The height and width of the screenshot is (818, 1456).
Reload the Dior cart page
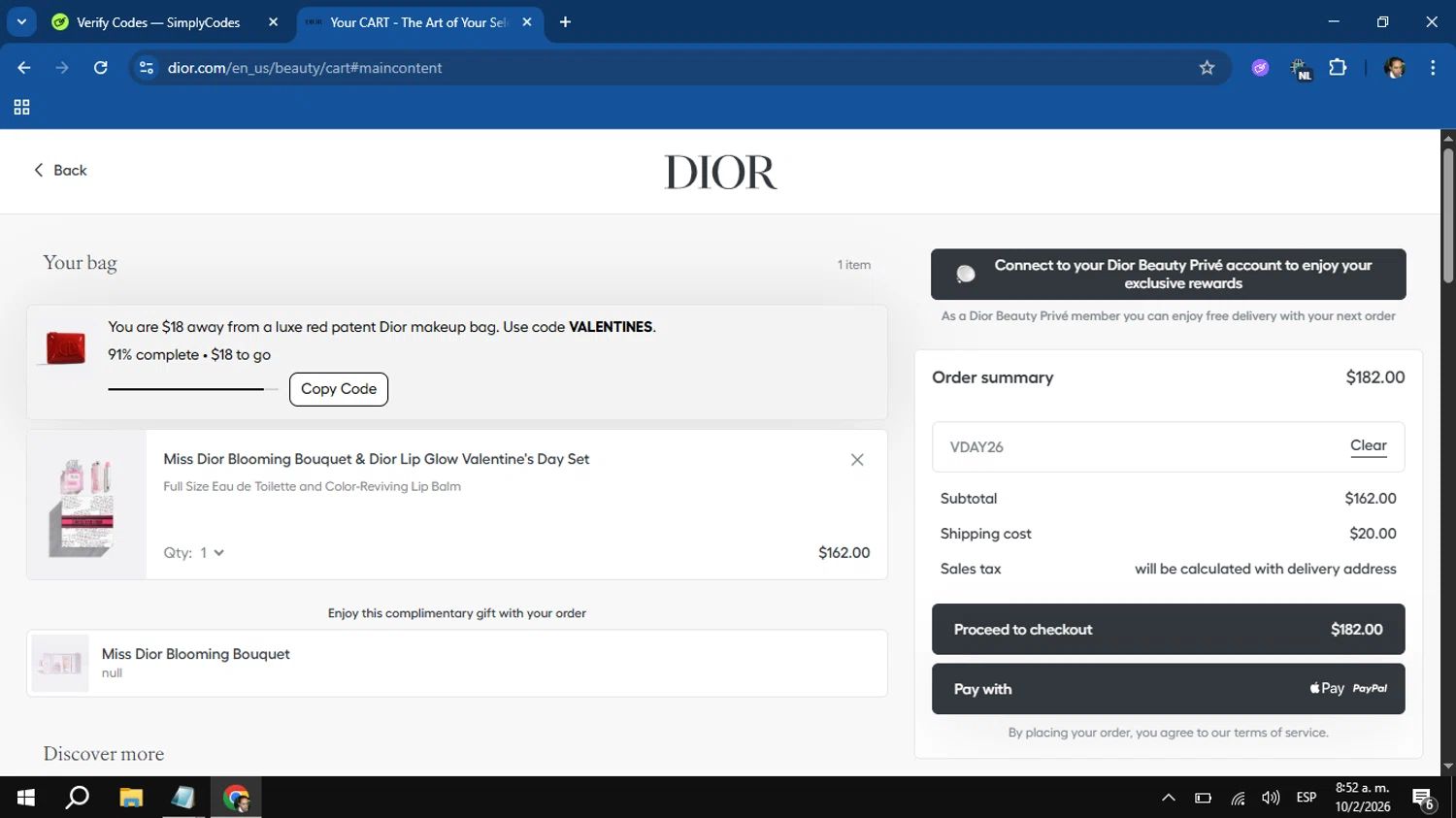[x=100, y=68]
